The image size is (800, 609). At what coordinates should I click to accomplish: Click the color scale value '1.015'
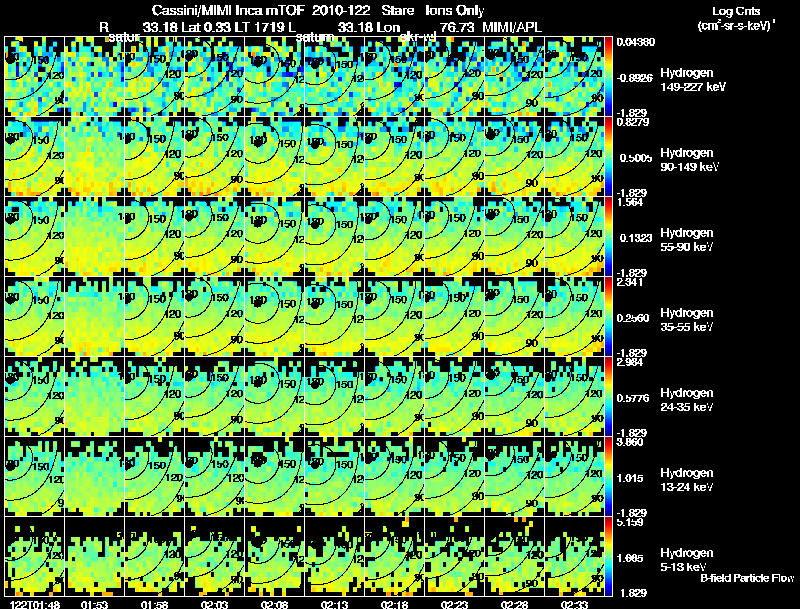632,478
